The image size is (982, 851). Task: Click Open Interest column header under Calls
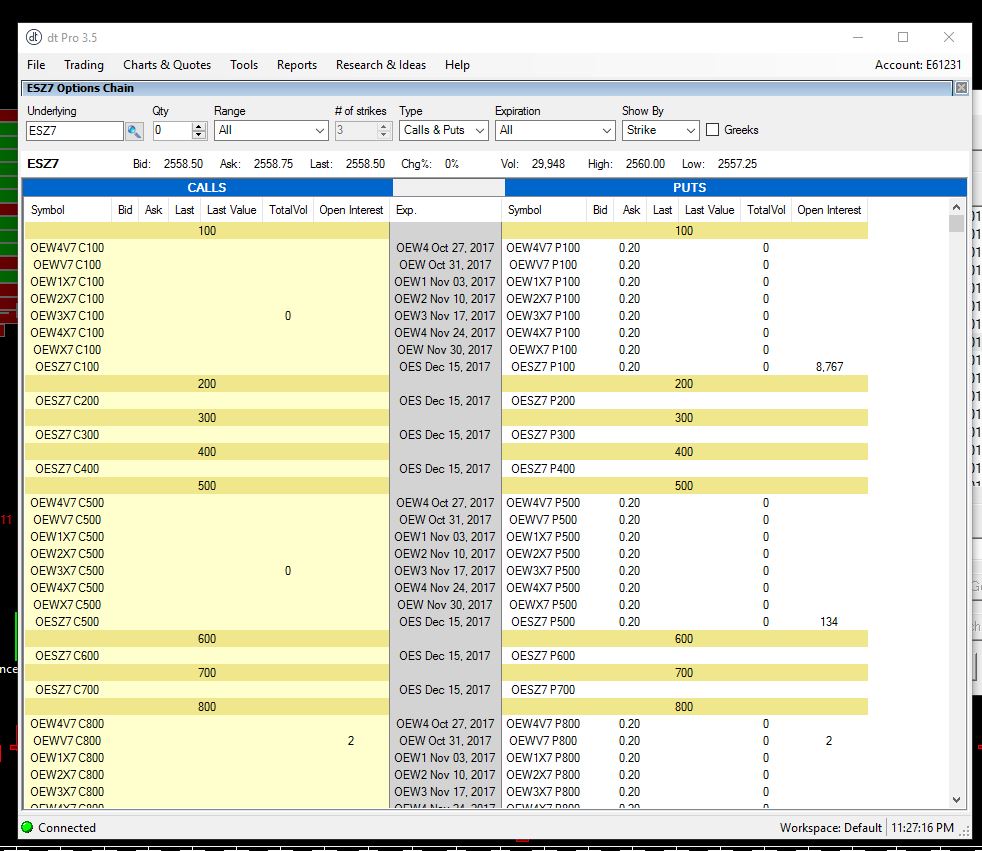click(x=351, y=210)
